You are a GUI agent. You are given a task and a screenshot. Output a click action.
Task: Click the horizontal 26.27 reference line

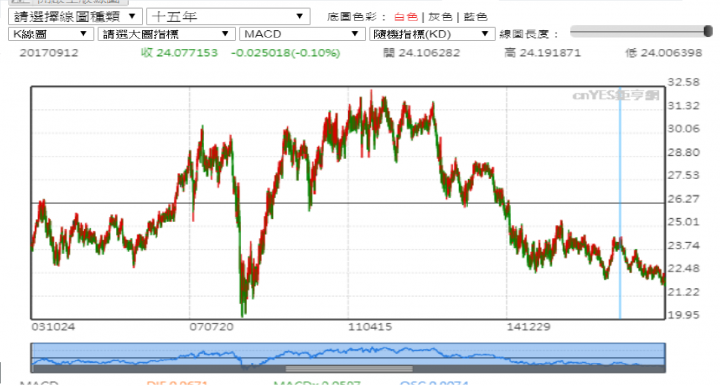[x=348, y=203]
